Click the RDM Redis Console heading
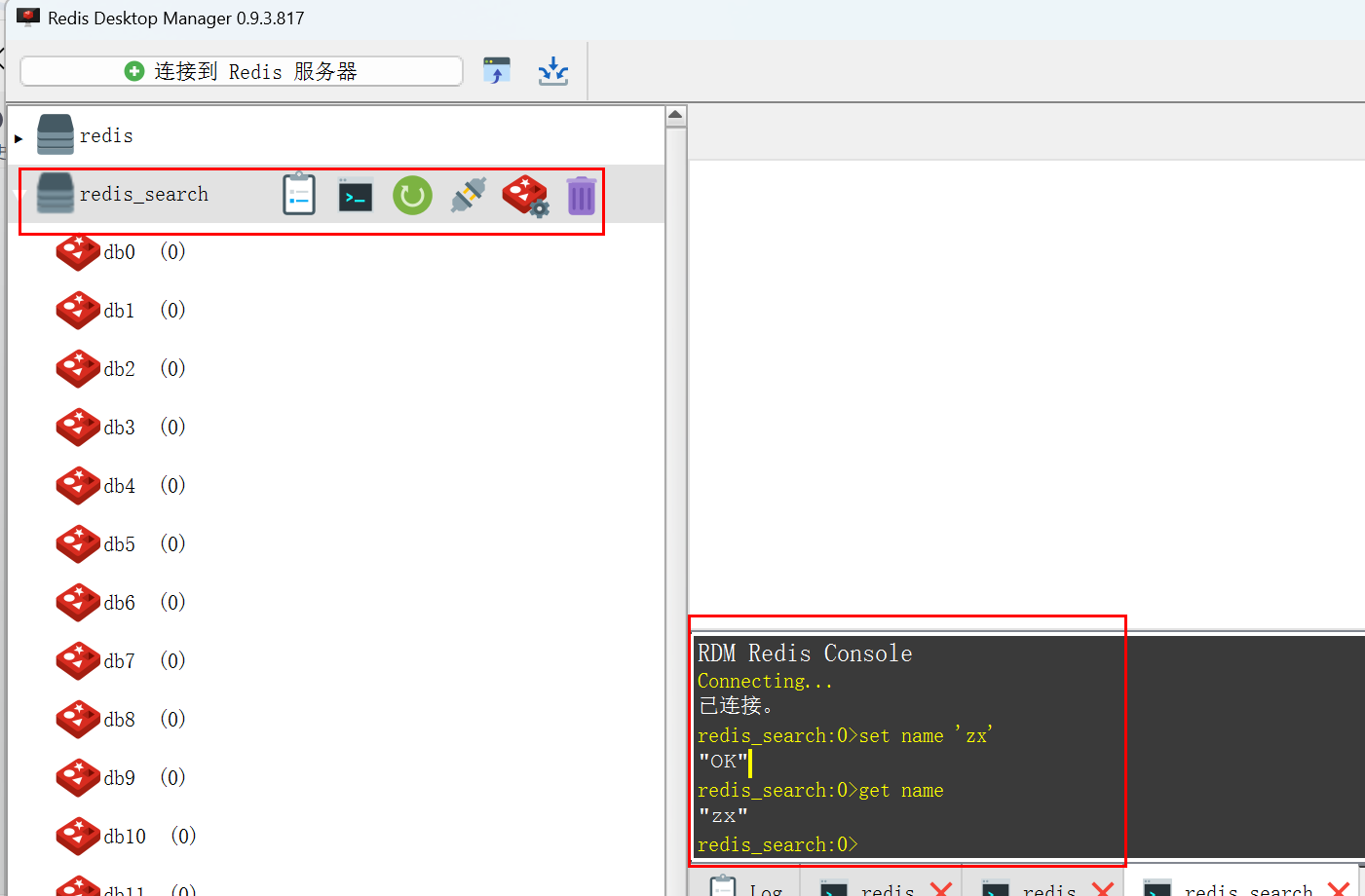 pos(805,653)
